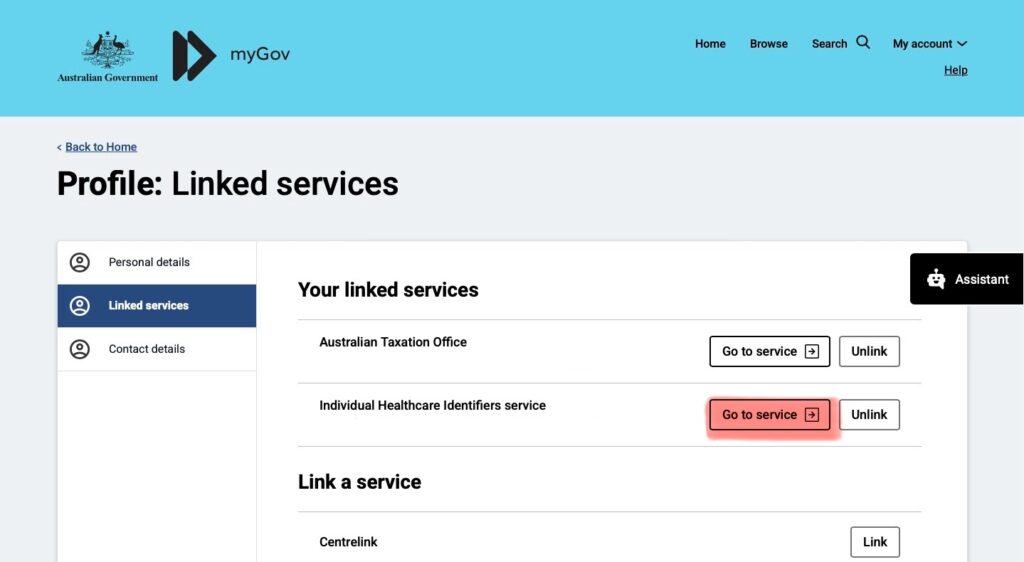Open search via the magnifying glass icon
Image resolution: width=1024 pixels, height=562 pixels.
coord(863,42)
